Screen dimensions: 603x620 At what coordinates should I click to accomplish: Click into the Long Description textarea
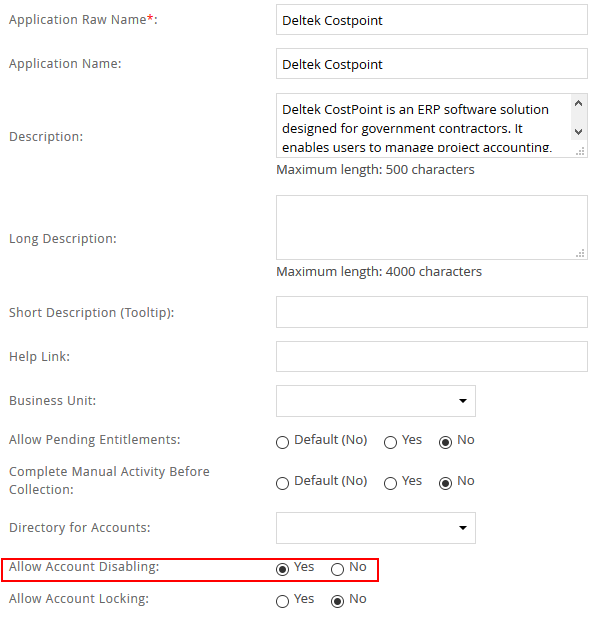tap(432, 227)
